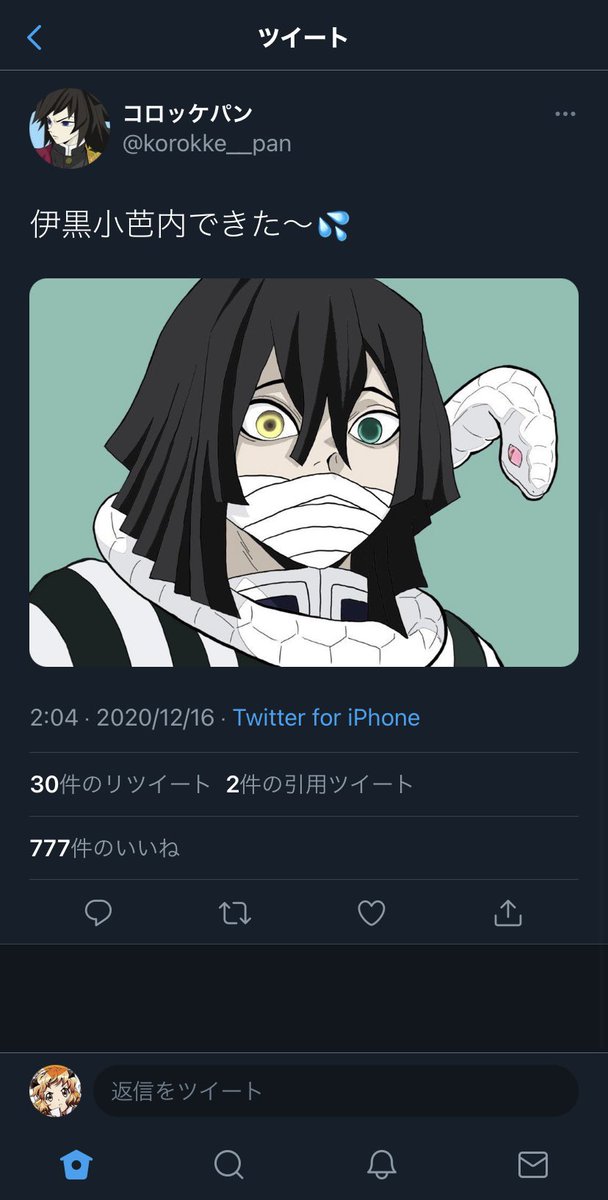Tap your own avatar beside reply box
Screen dimensions: 608x1200
pos(55,1090)
